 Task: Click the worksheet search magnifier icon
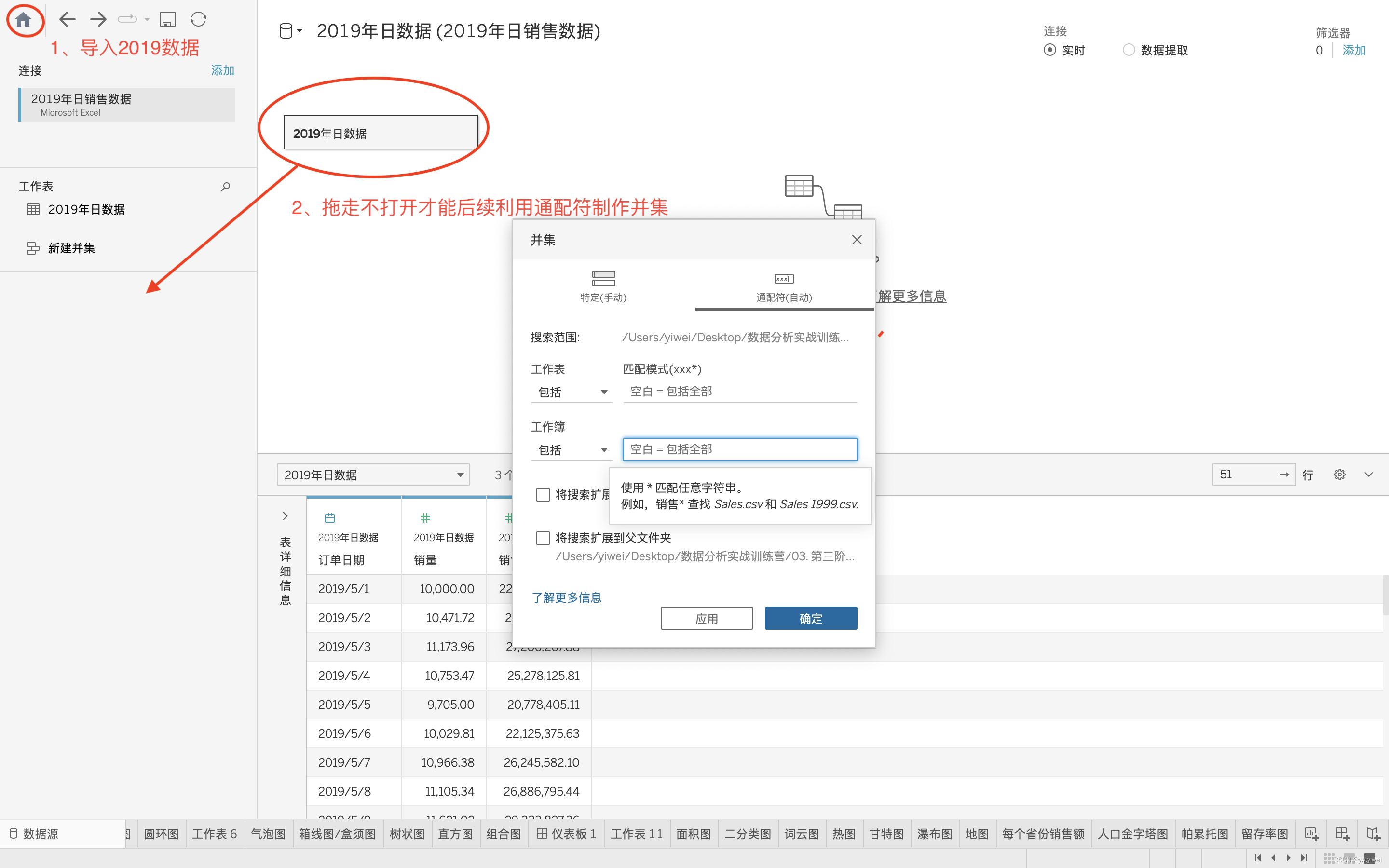(x=226, y=187)
